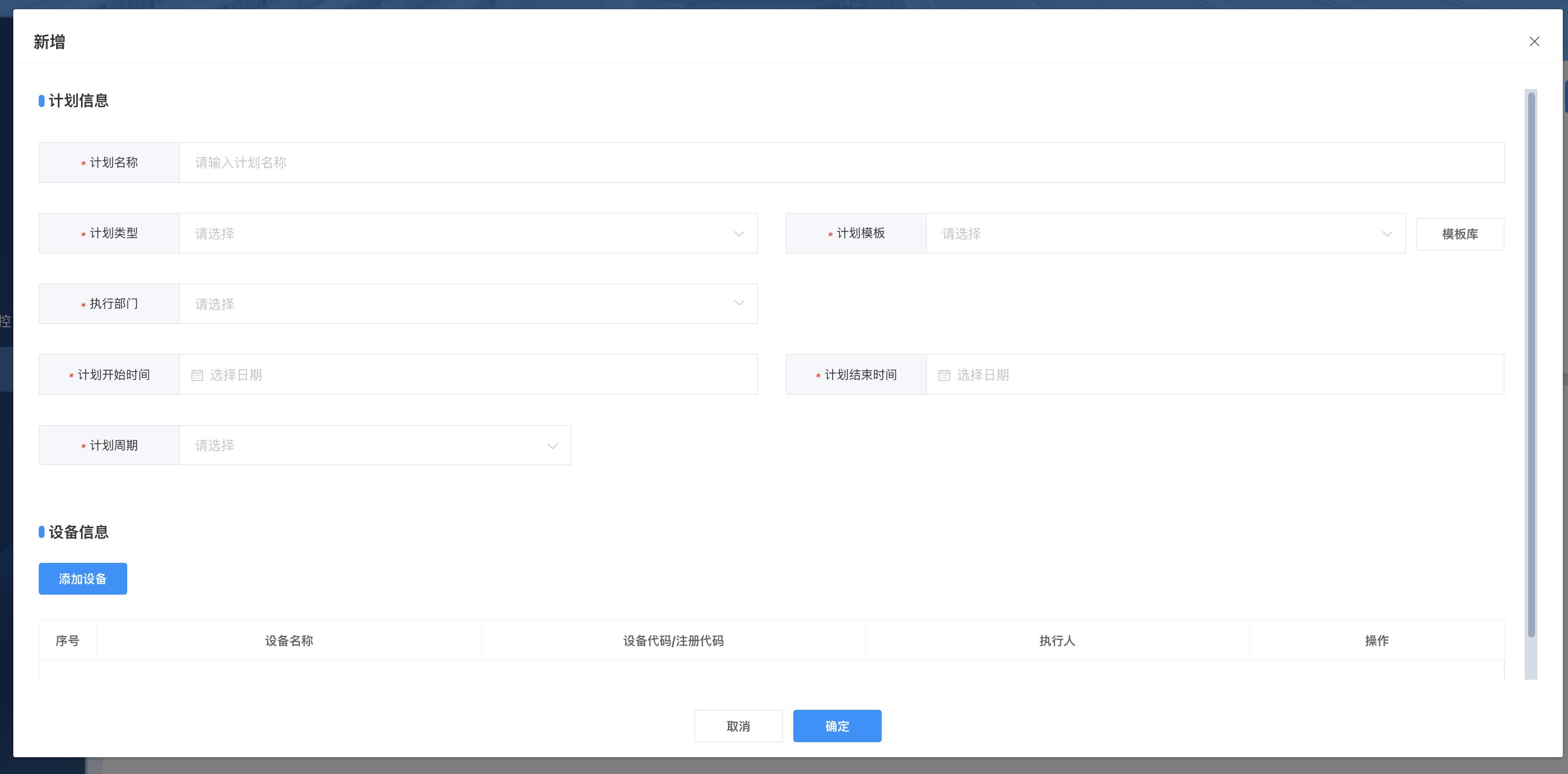Screen dimensions: 1568x774
Task: Click chevron arrow of 执行部门 dropdown
Action: (x=739, y=303)
